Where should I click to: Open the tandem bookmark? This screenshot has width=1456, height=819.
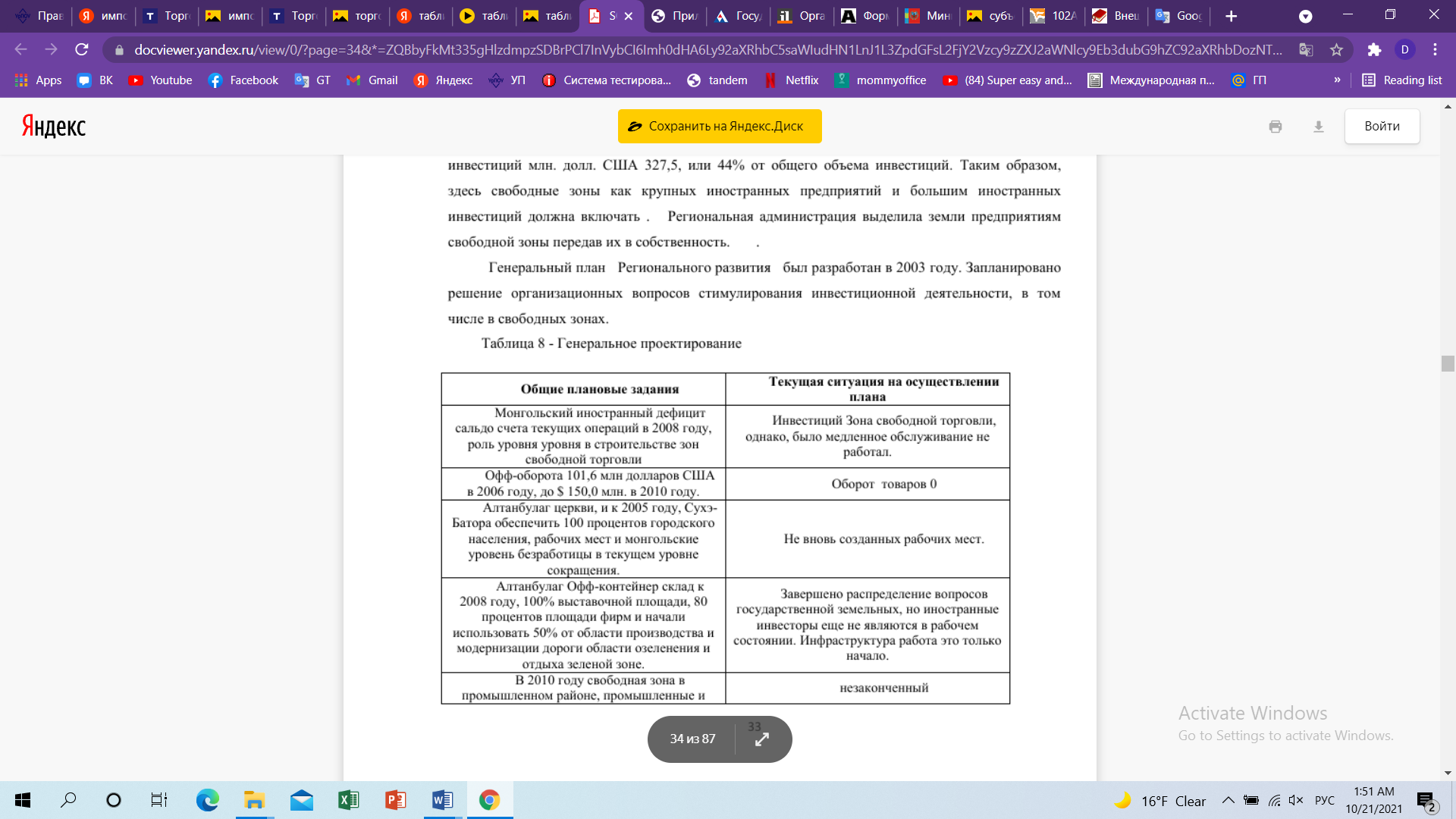(717, 80)
